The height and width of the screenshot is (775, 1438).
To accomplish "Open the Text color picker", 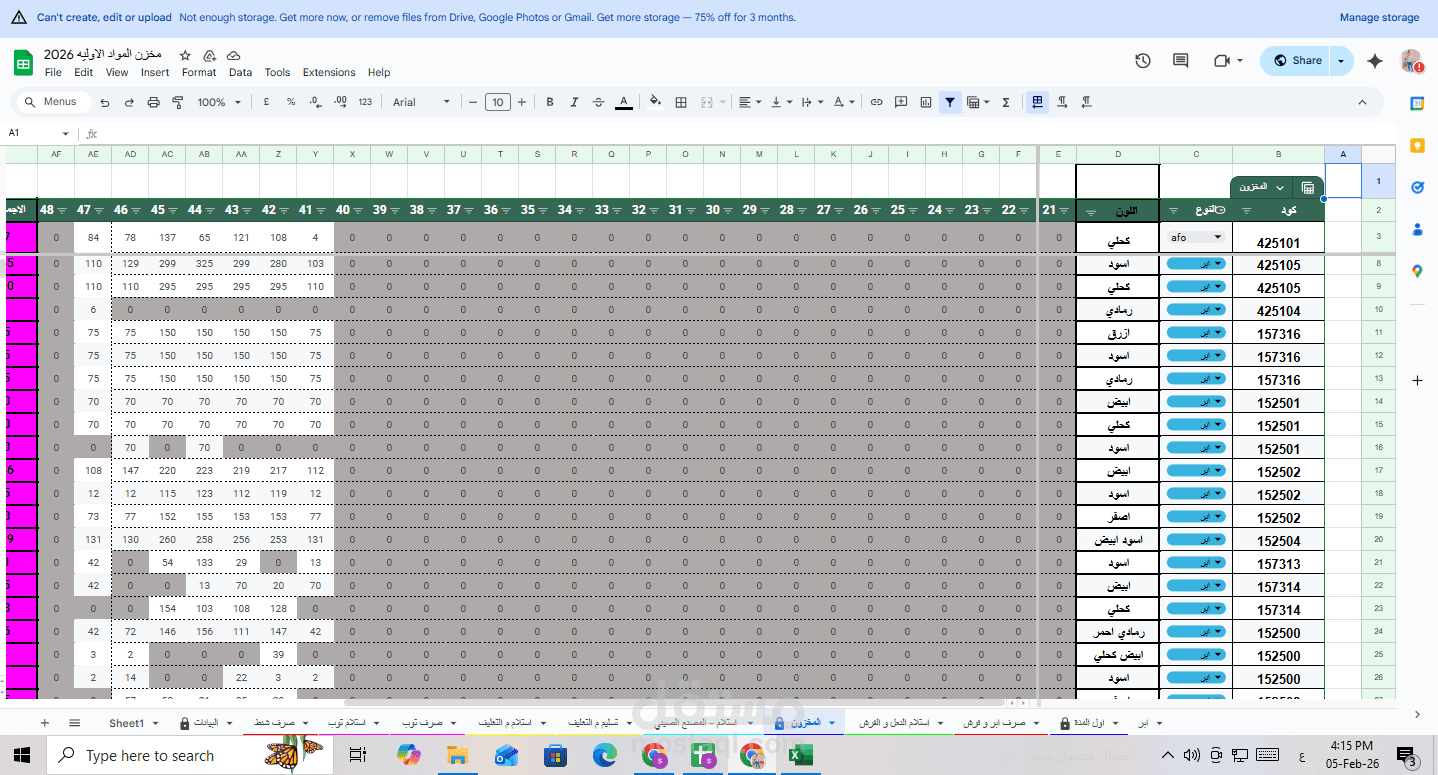I will pos(623,101).
